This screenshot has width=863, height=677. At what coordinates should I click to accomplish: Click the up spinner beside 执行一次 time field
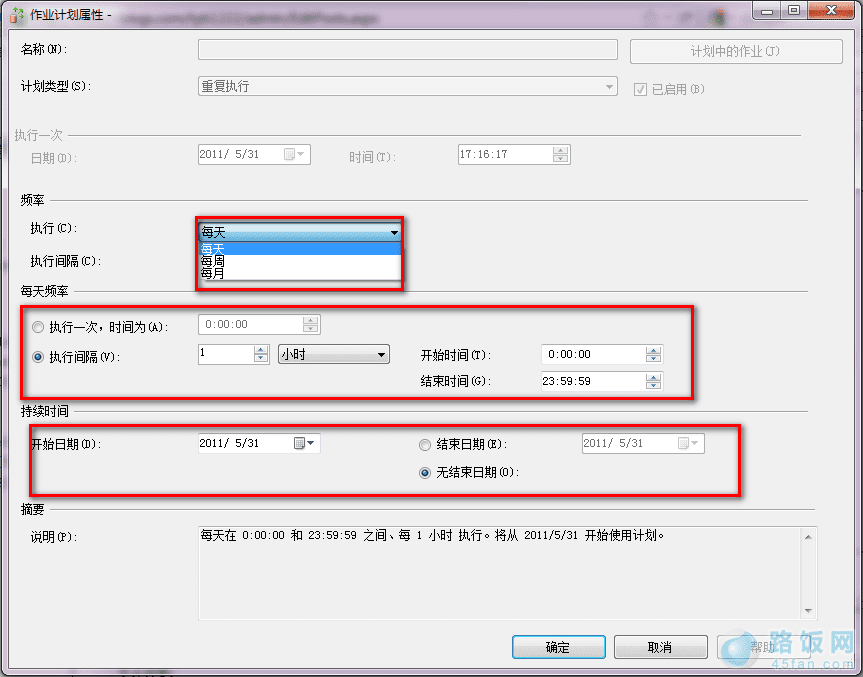pyautogui.click(x=310, y=320)
